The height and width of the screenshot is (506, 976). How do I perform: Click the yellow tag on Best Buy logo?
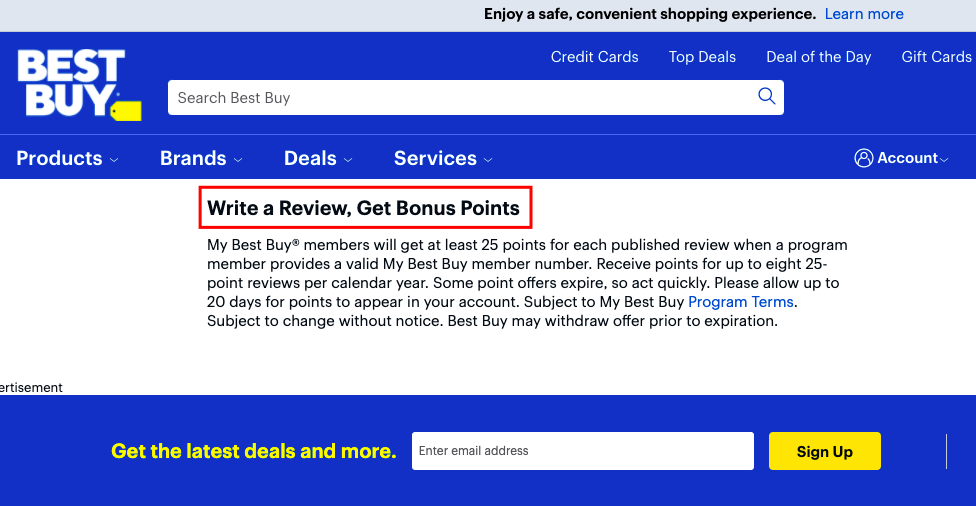[x=126, y=111]
